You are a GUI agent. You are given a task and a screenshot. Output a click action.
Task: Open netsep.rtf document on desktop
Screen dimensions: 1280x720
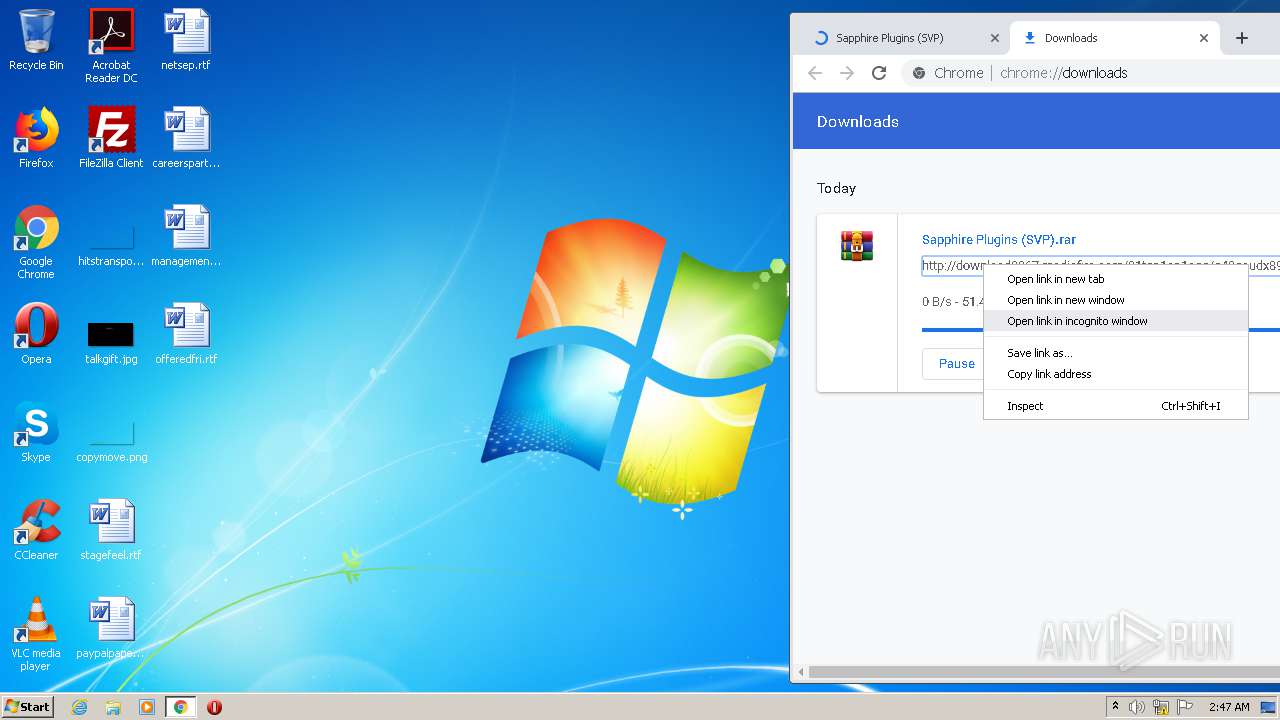186,40
